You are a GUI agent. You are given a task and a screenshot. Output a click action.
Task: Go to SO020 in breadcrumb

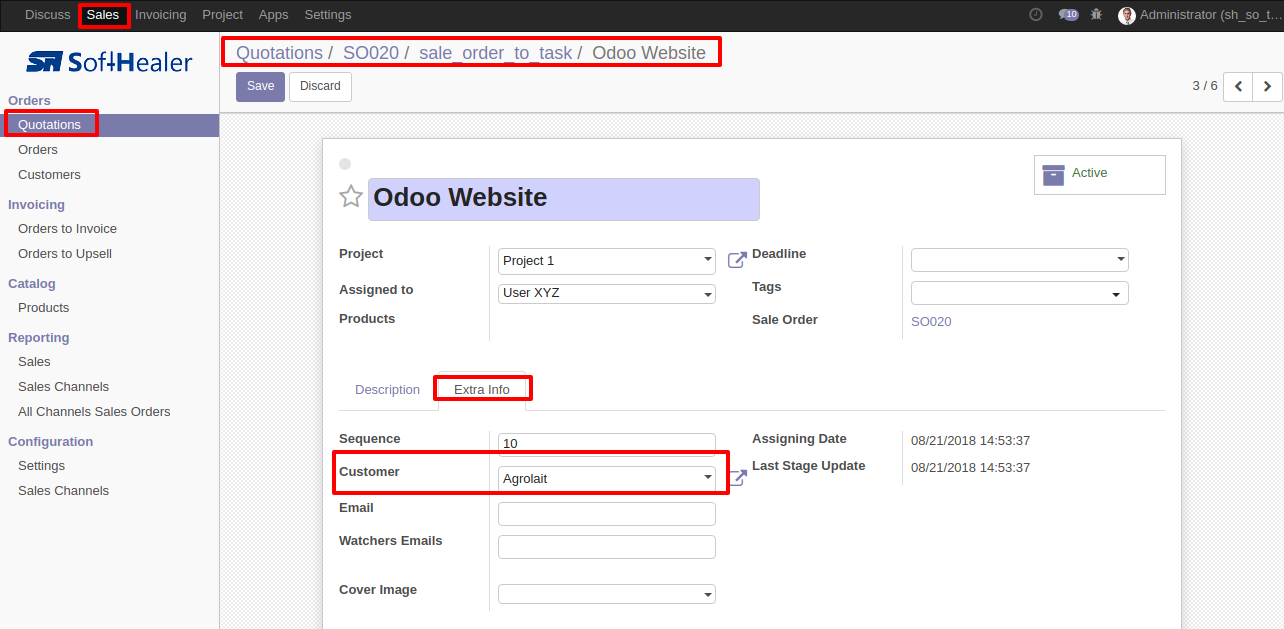(371, 53)
